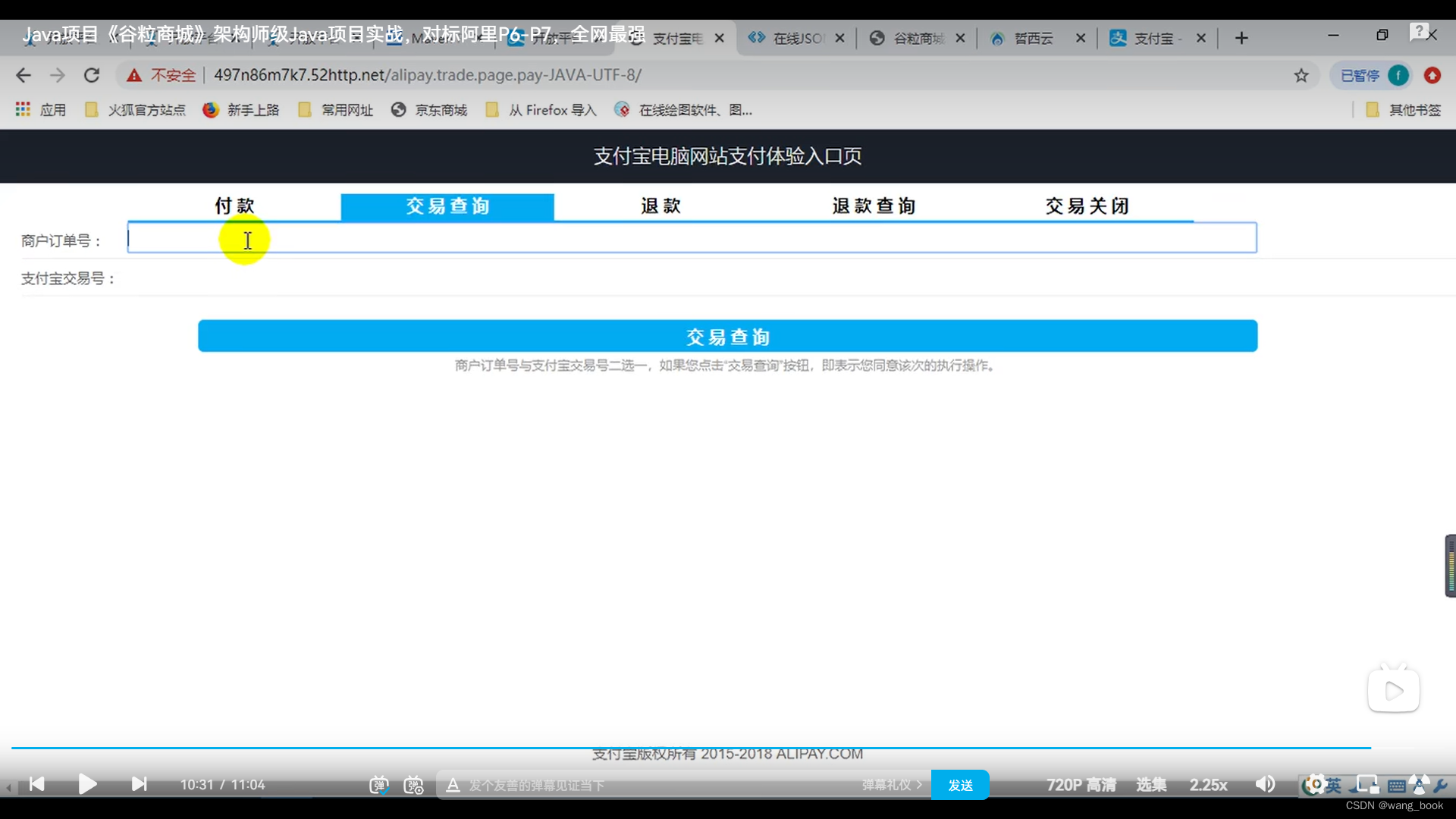Click the 发送 send button
The height and width of the screenshot is (819, 1456).
960,785
